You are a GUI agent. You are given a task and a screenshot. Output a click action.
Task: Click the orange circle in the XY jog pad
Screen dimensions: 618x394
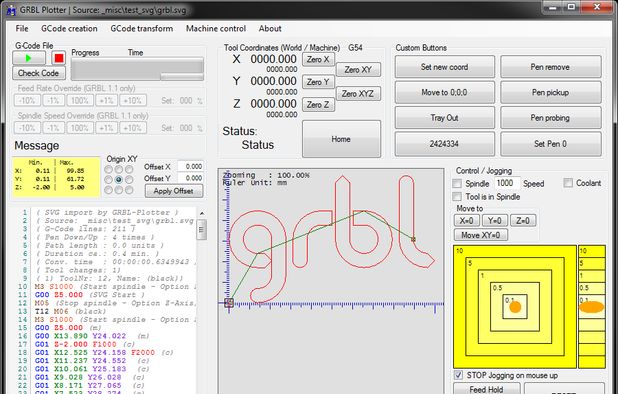pos(515,307)
